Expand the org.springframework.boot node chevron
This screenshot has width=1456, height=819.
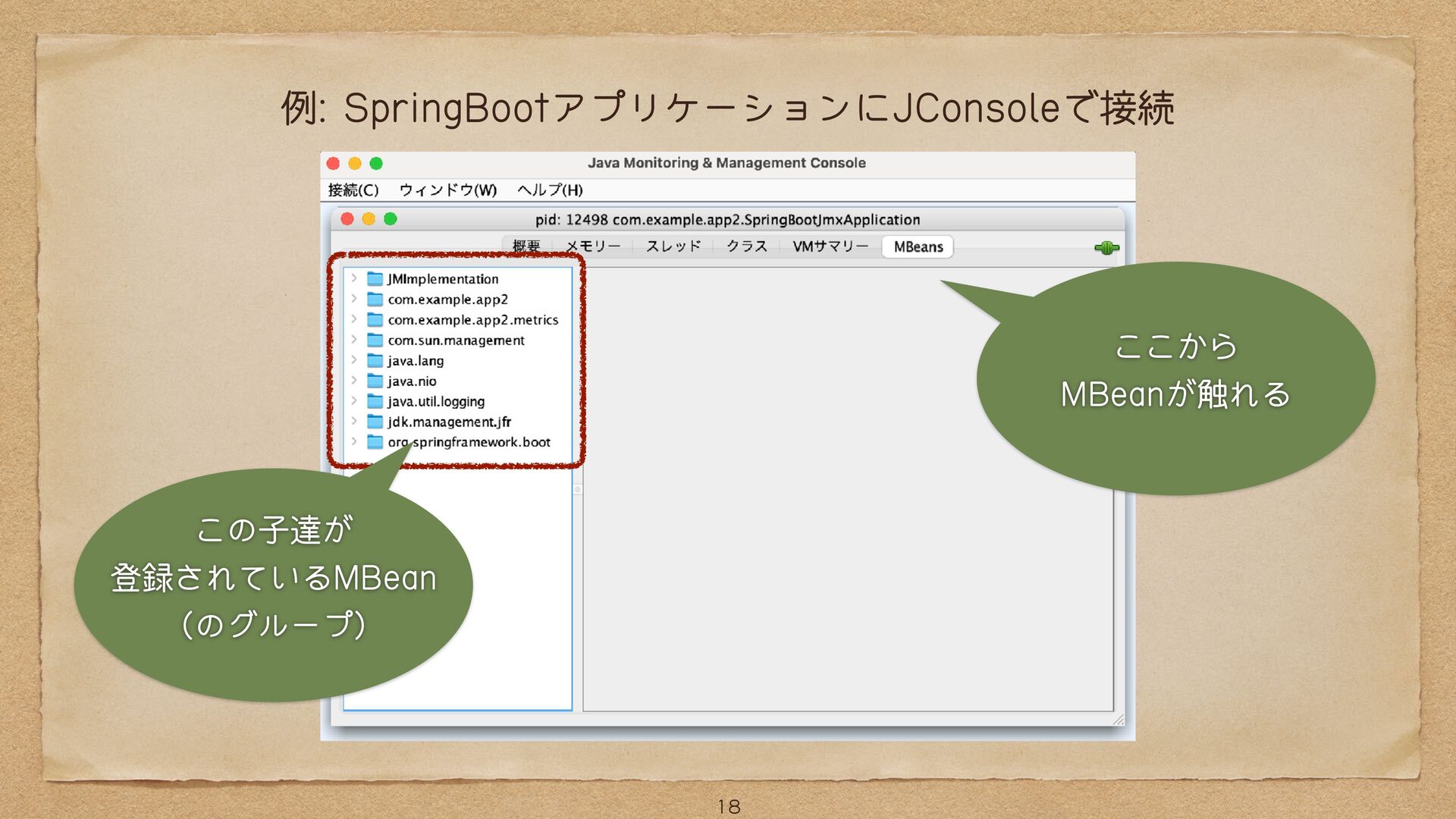pyautogui.click(x=353, y=442)
